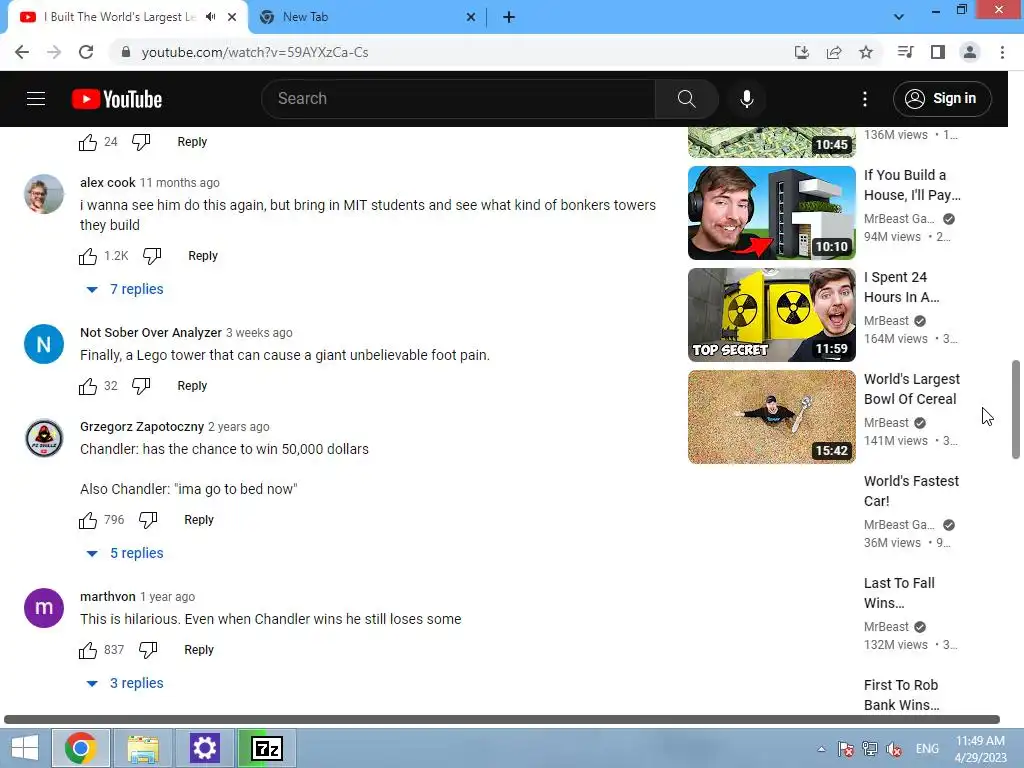
Task: Open Grzegorz Zapotoczny's avatar
Action: pyautogui.click(x=44, y=438)
